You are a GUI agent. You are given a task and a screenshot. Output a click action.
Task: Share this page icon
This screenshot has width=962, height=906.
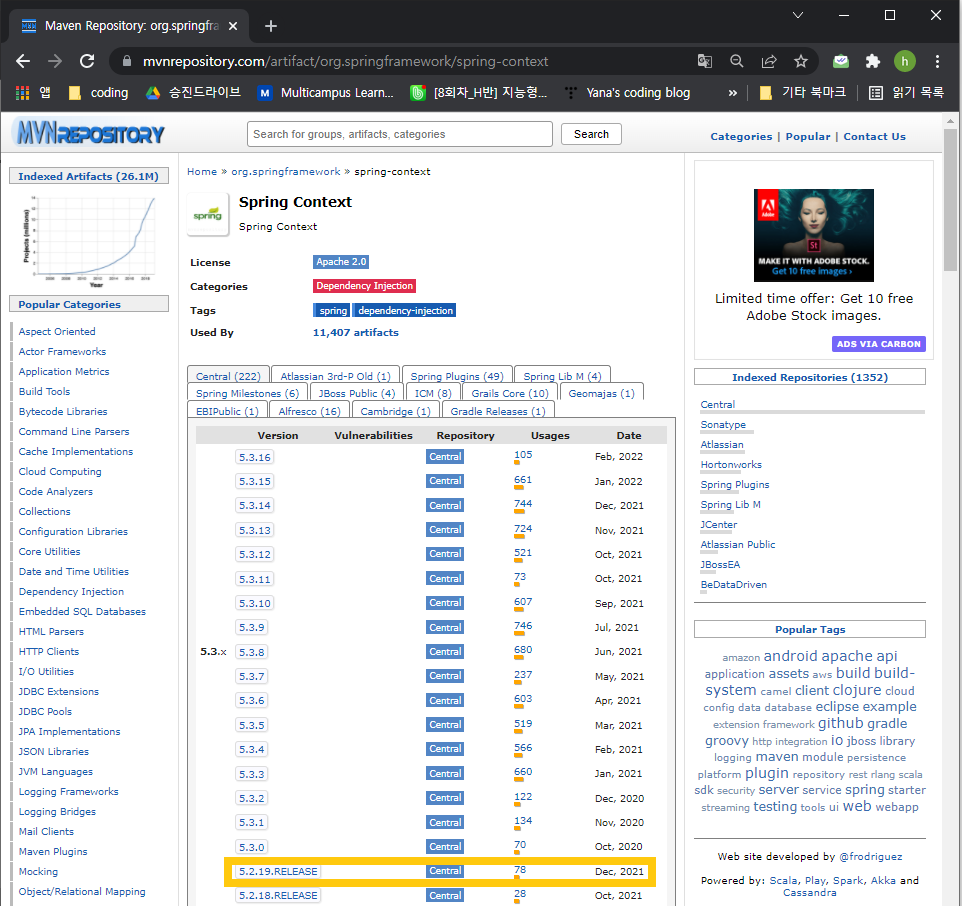coord(769,61)
